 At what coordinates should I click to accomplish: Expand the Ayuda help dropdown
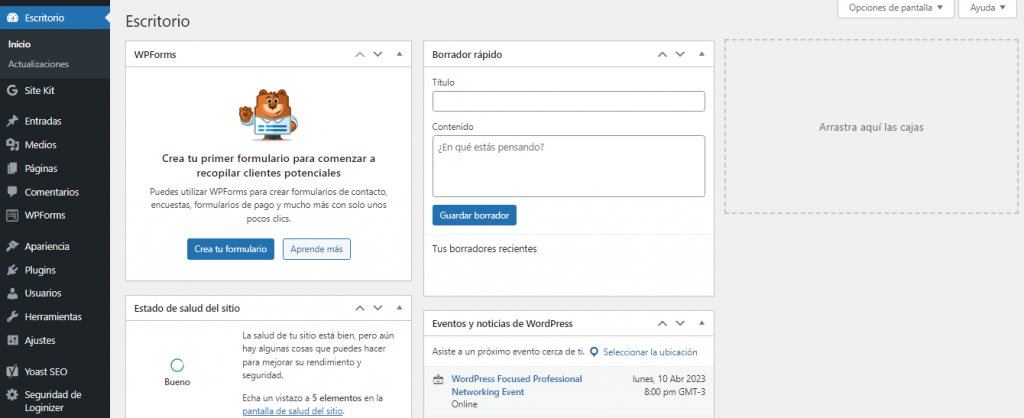pos(985,8)
